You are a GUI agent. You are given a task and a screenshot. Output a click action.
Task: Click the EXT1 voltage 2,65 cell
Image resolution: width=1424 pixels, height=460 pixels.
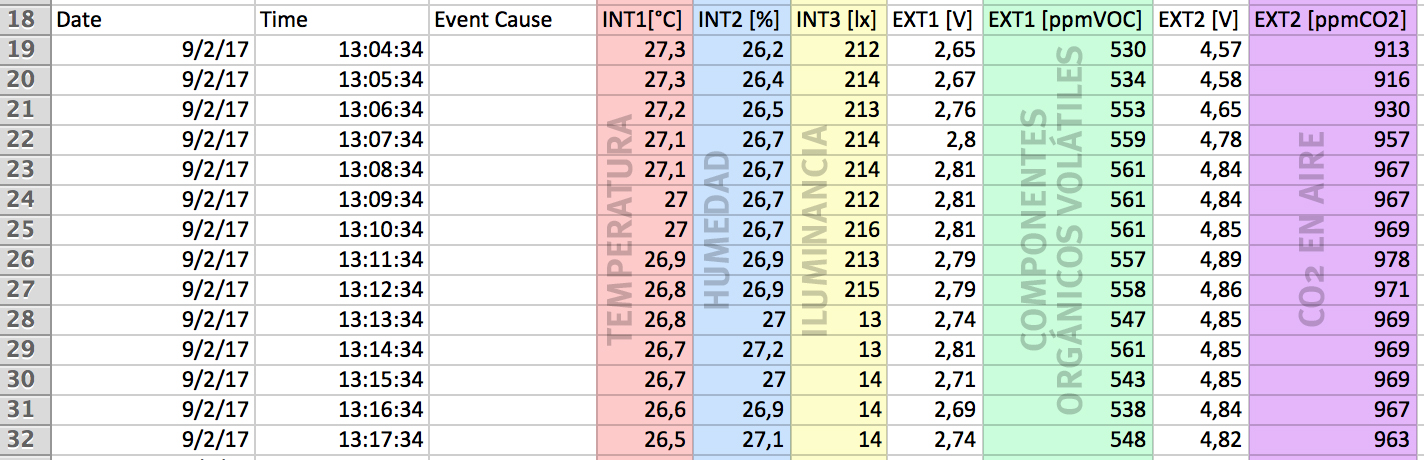[x=935, y=50]
